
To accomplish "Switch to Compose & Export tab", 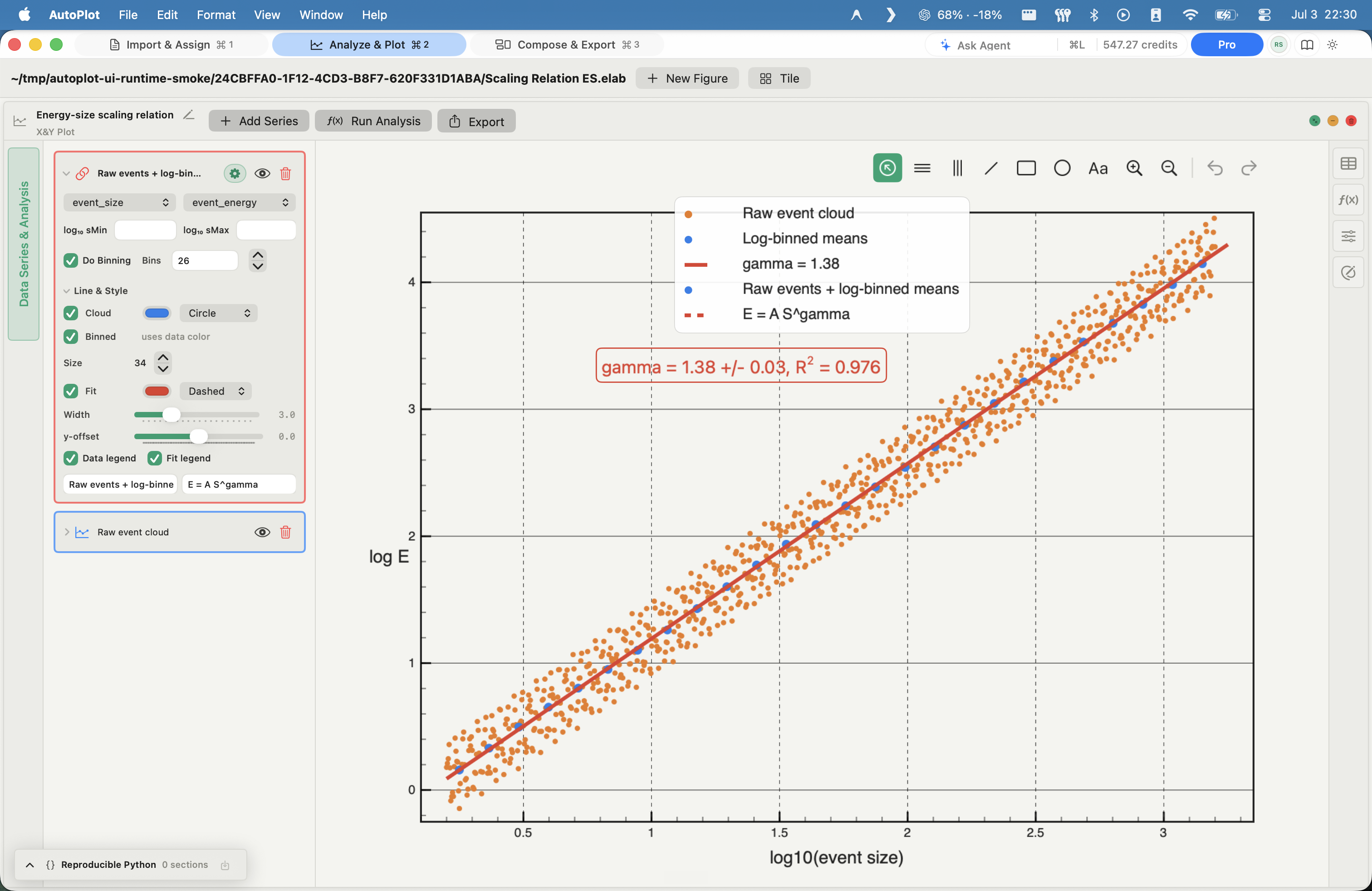I will click(567, 44).
